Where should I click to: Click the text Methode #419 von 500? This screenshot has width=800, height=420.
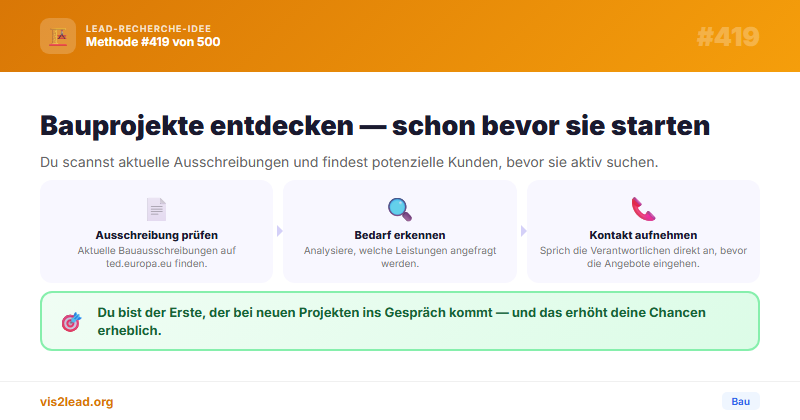coord(153,42)
